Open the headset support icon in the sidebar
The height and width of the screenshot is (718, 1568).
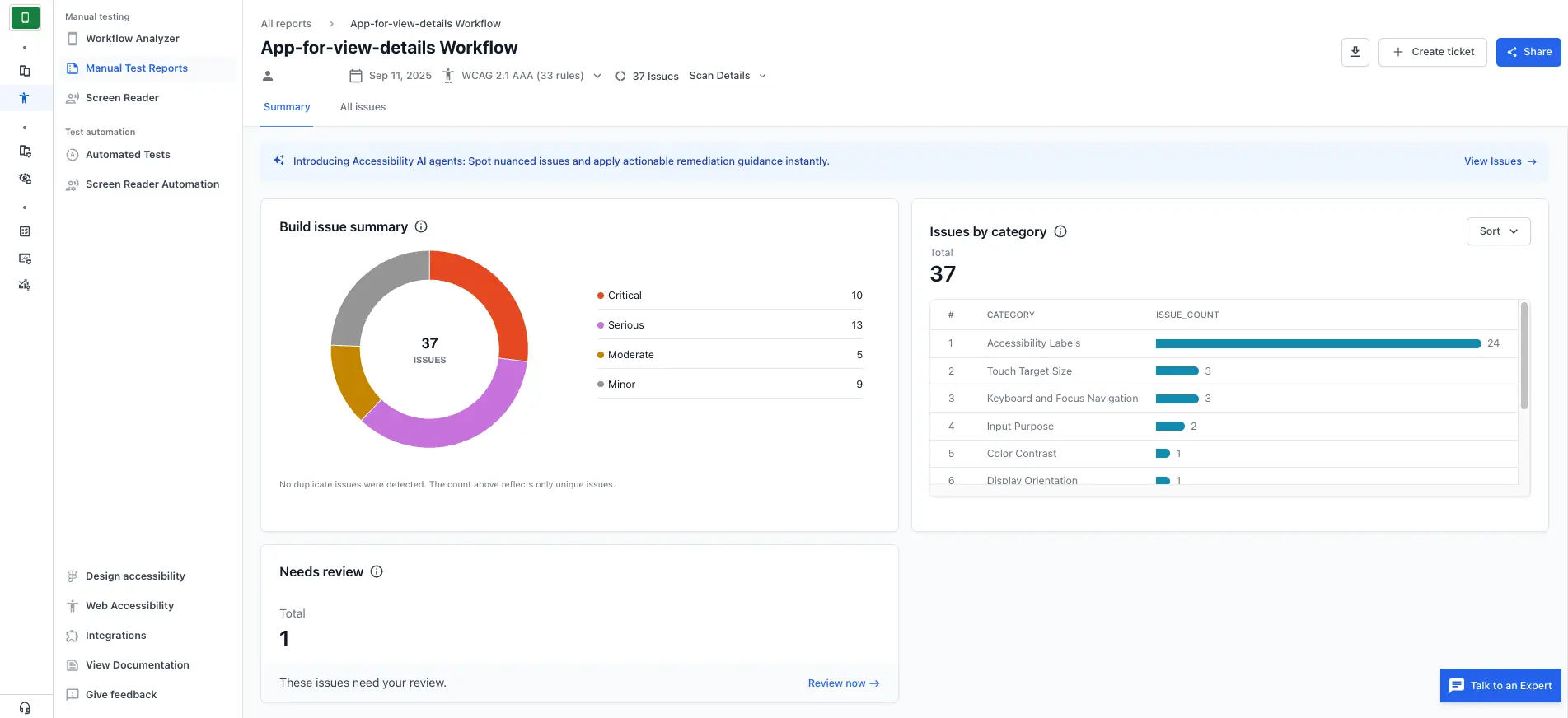[25, 707]
